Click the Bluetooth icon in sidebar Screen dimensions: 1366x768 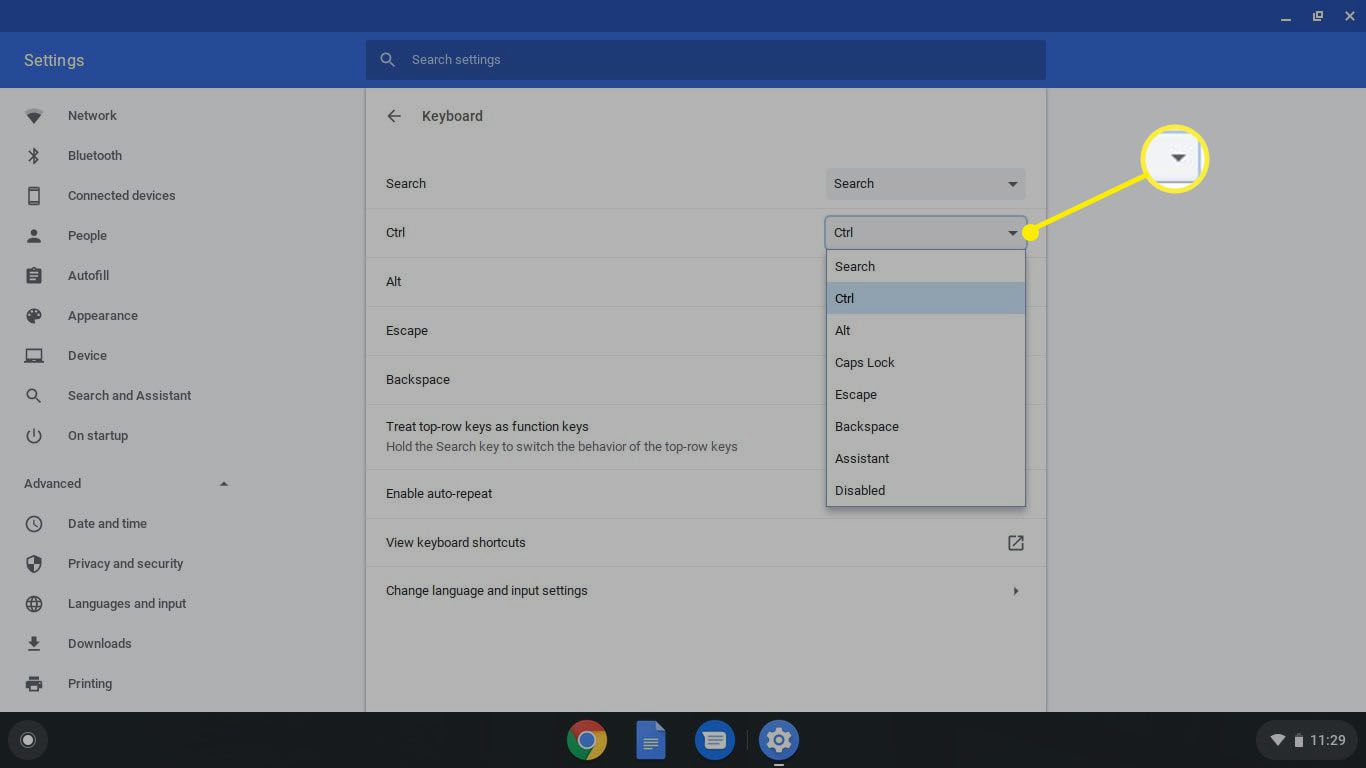click(34, 156)
